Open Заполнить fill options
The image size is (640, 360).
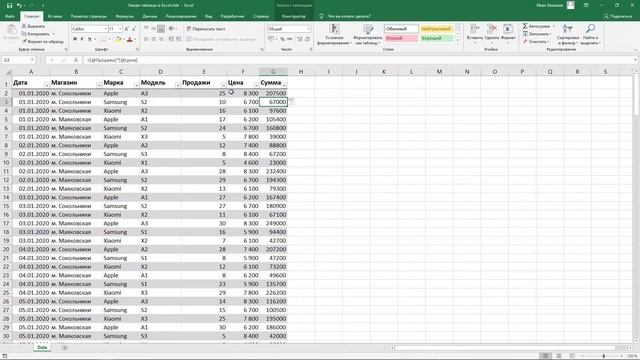[537, 34]
